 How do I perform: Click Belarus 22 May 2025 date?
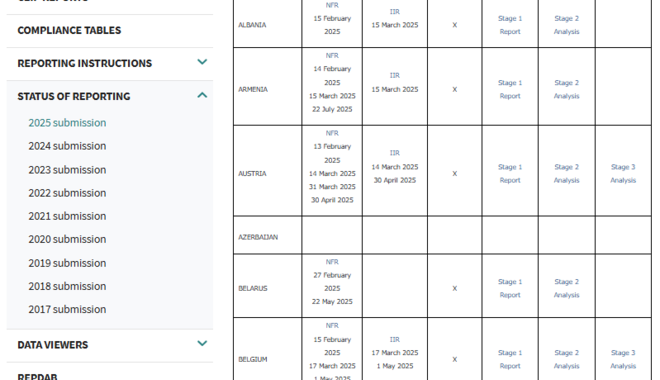332,301
